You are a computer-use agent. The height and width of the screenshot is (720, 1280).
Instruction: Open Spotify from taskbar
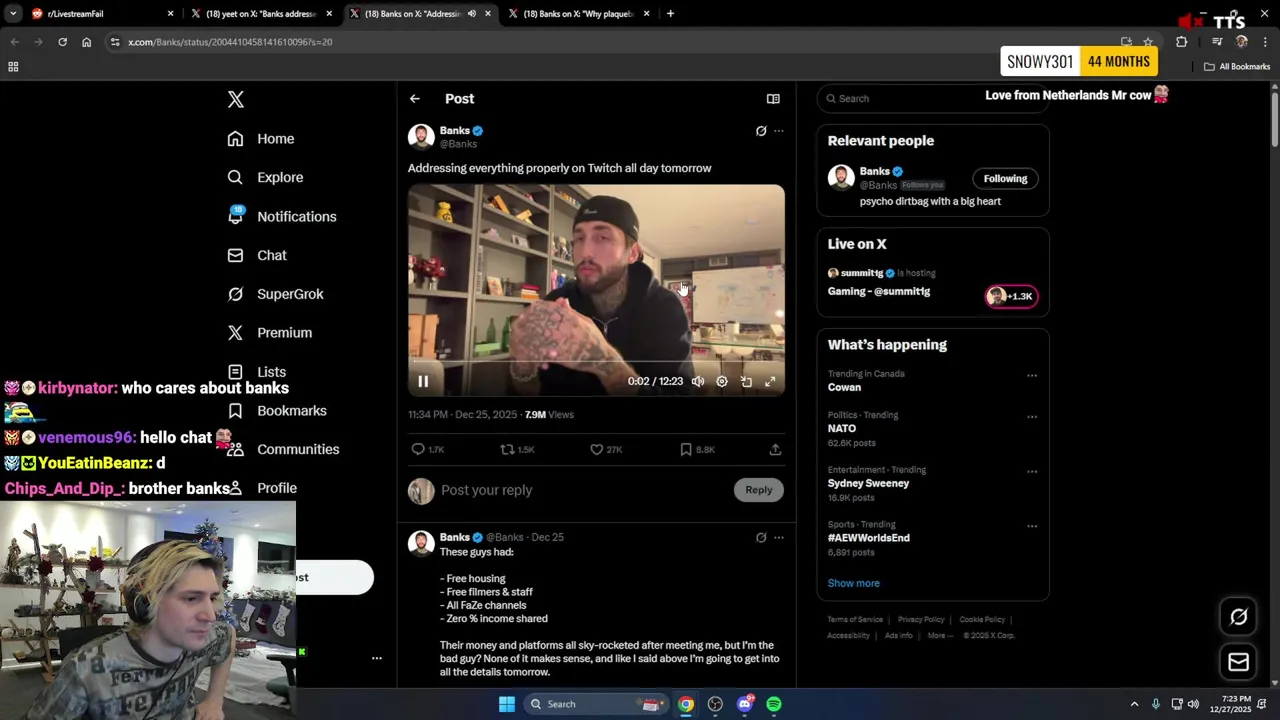coord(774,704)
